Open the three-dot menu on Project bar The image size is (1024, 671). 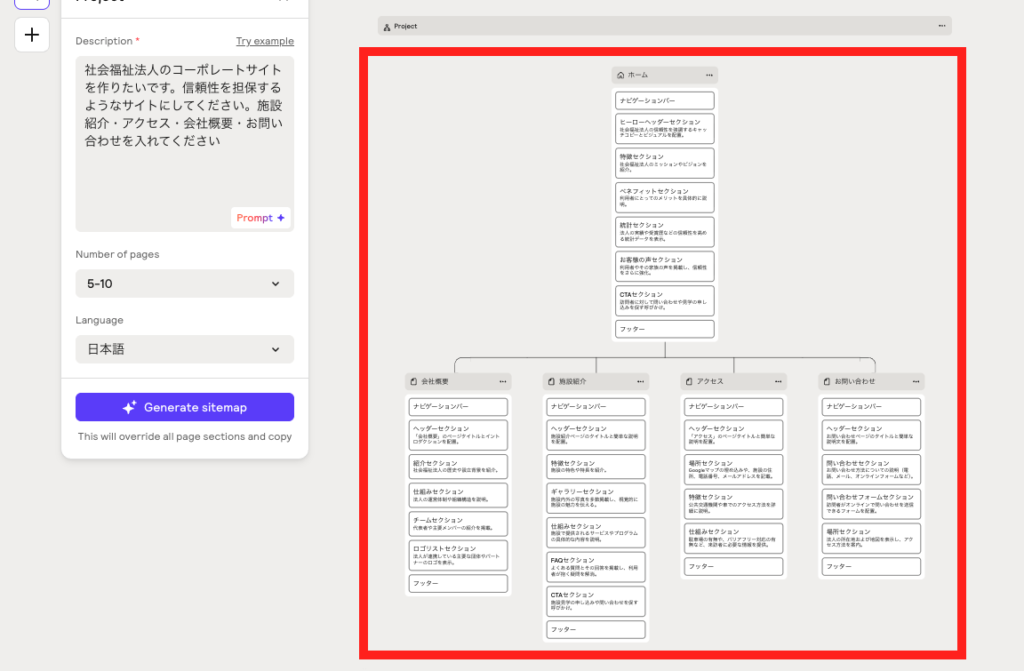(939, 26)
